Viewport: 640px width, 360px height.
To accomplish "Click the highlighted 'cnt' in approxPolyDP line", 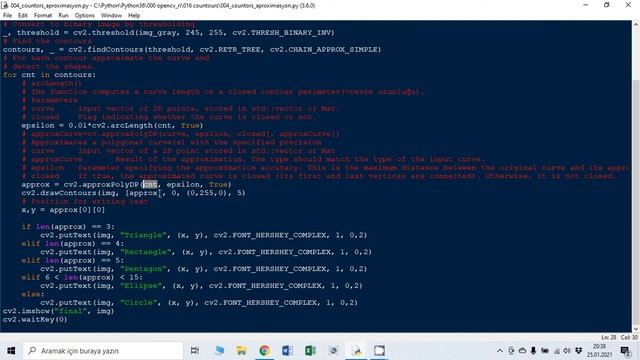I will point(150,184).
